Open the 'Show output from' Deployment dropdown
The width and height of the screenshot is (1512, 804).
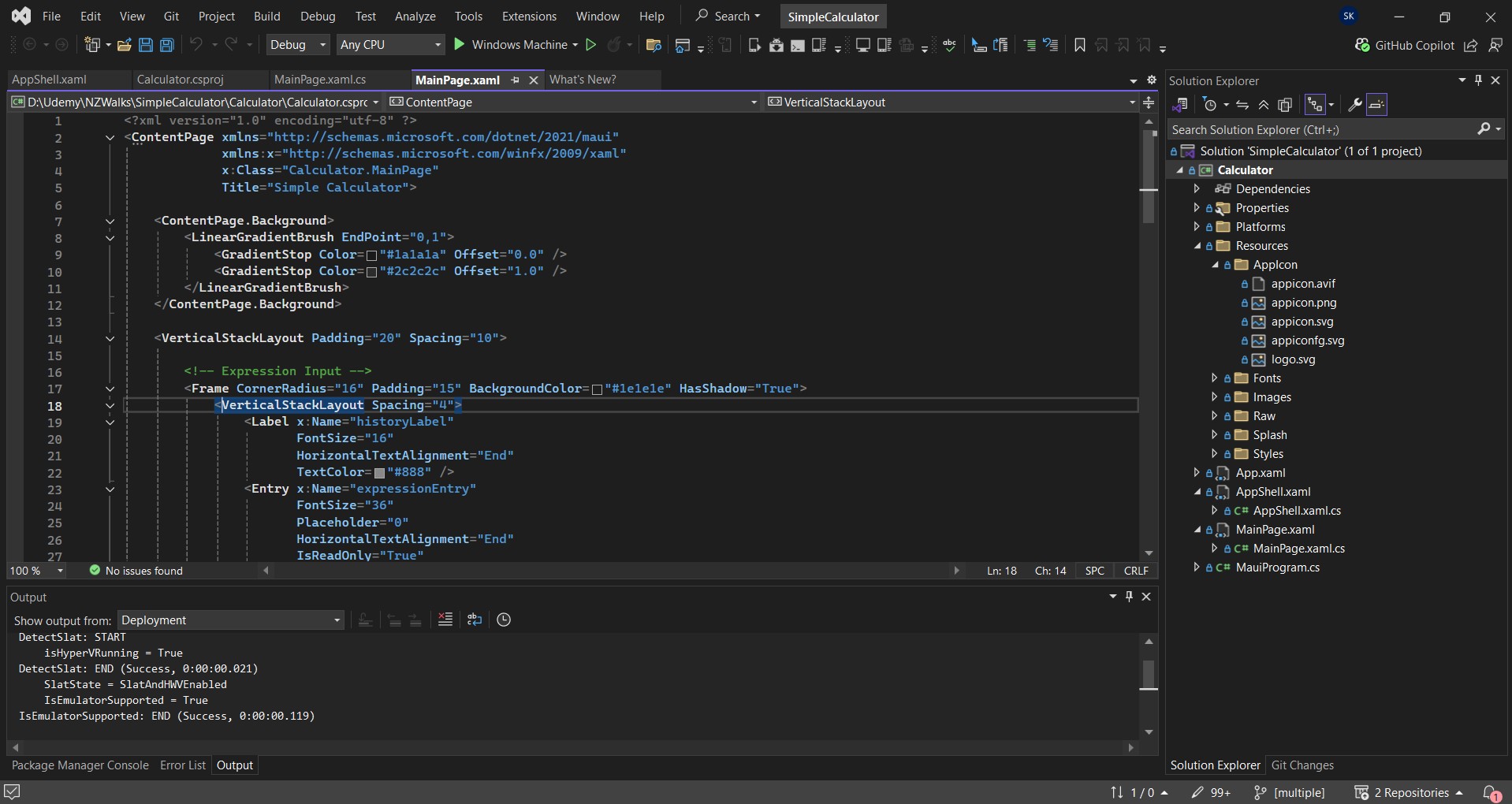click(230, 620)
